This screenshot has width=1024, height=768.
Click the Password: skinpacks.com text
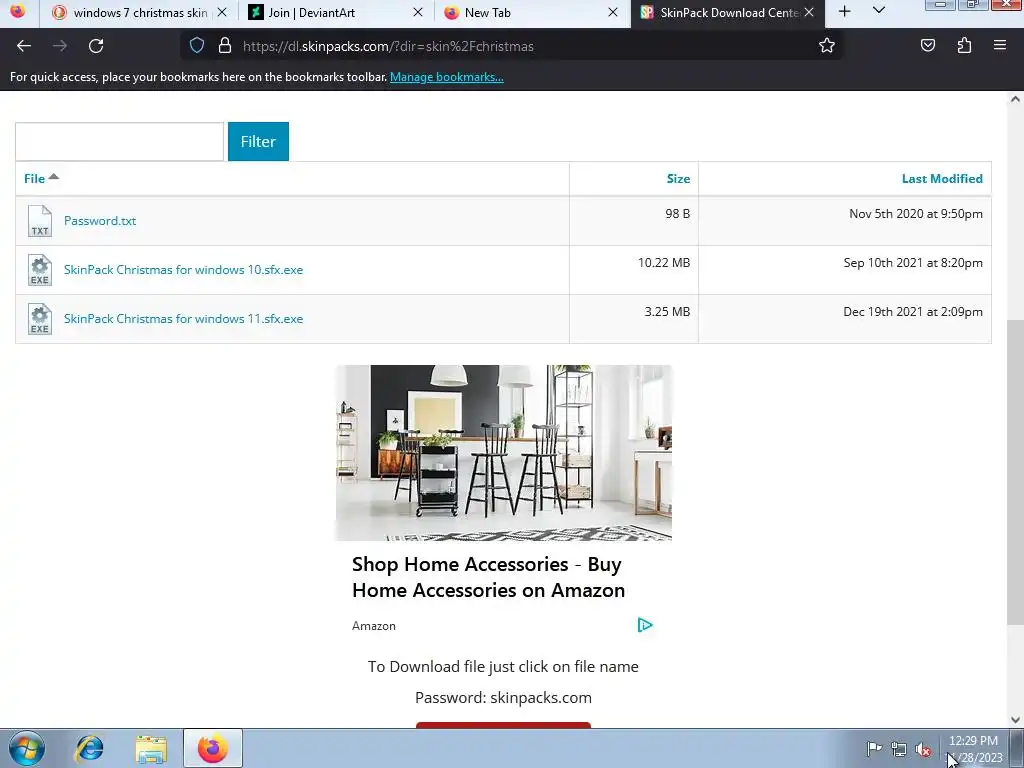503,697
